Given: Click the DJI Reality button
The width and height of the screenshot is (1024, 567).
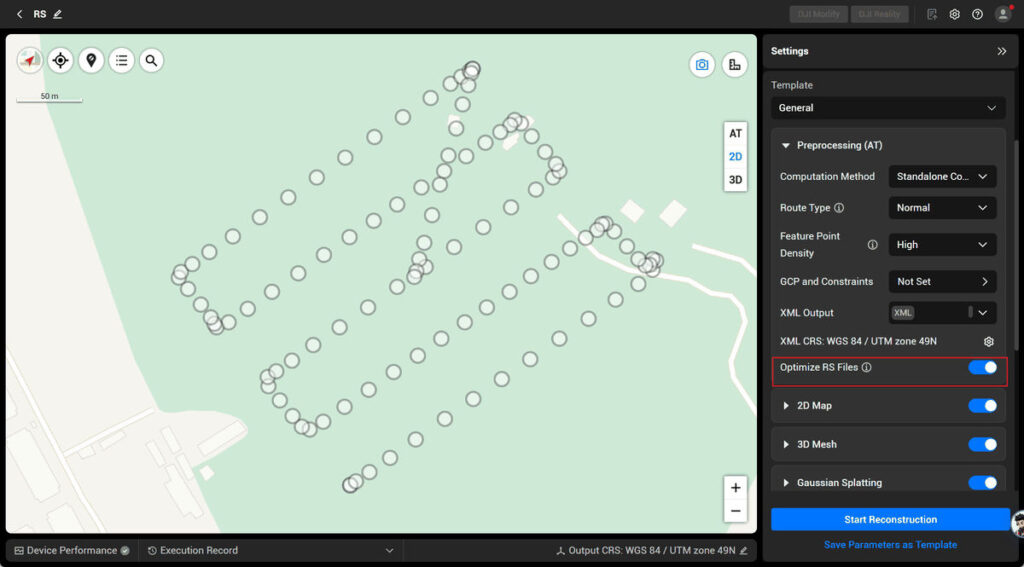Looking at the screenshot, I should [879, 14].
